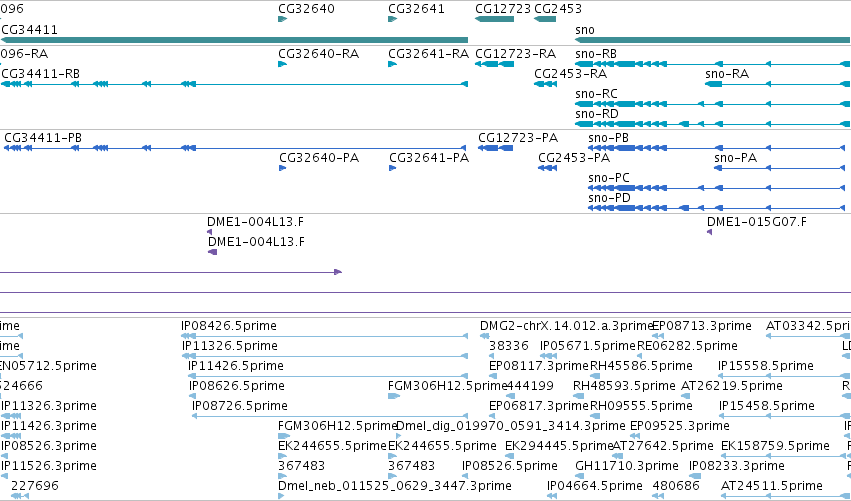Select EST IP11426.5prime
The width and height of the screenshot is (851, 501).
[236, 366]
